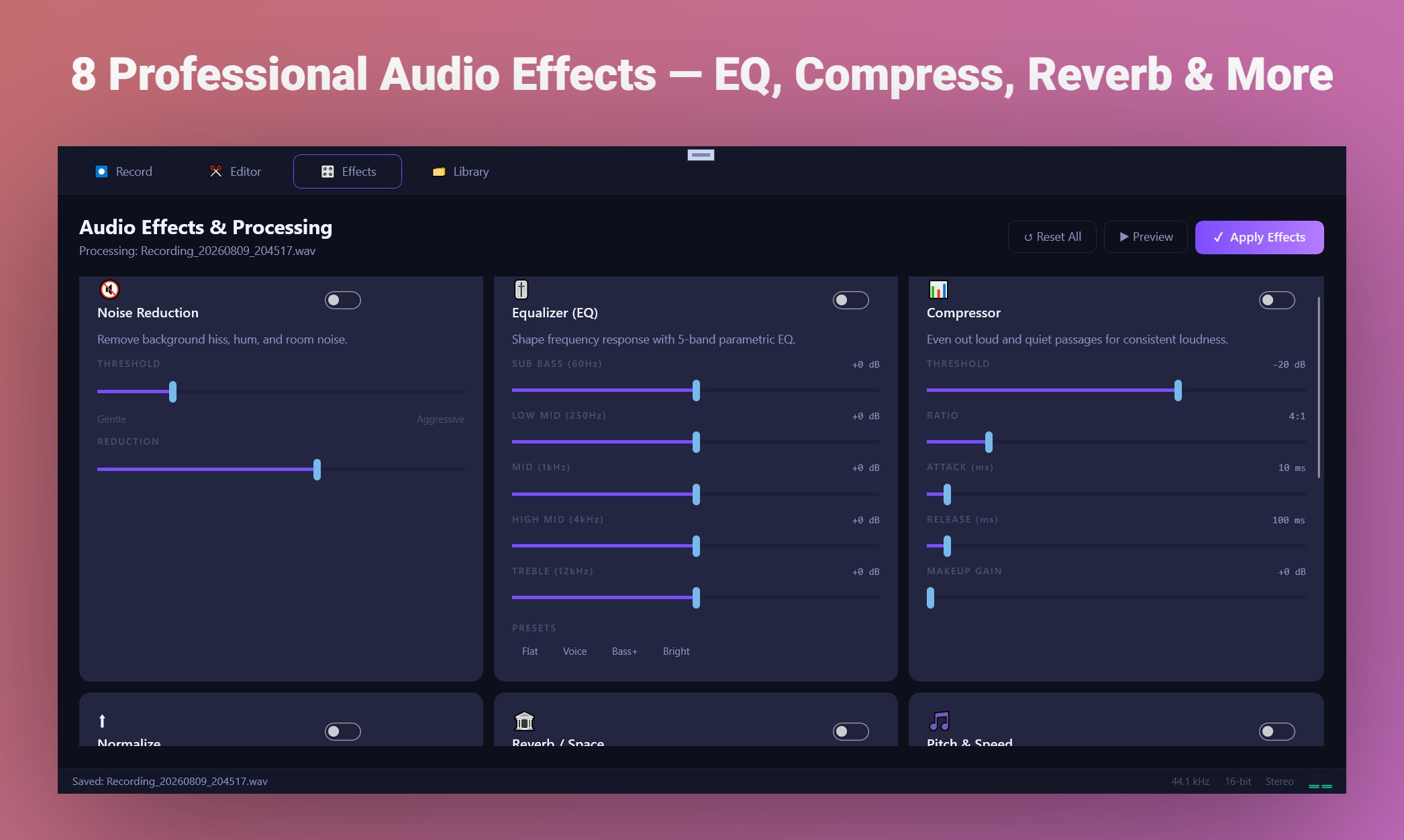Choose the Bright EQ preset
The height and width of the screenshot is (840, 1404).
pyautogui.click(x=676, y=651)
